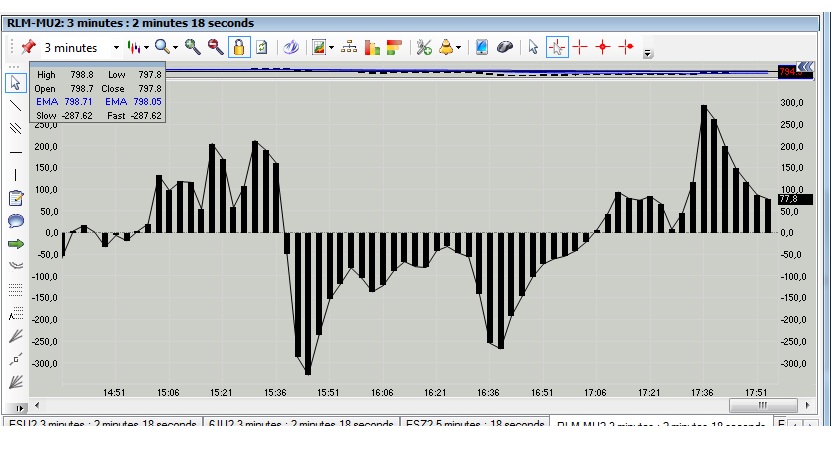Select the horizontal line drawing tool
Image resolution: width=831 pixels, height=460 pixels.
coord(16,152)
